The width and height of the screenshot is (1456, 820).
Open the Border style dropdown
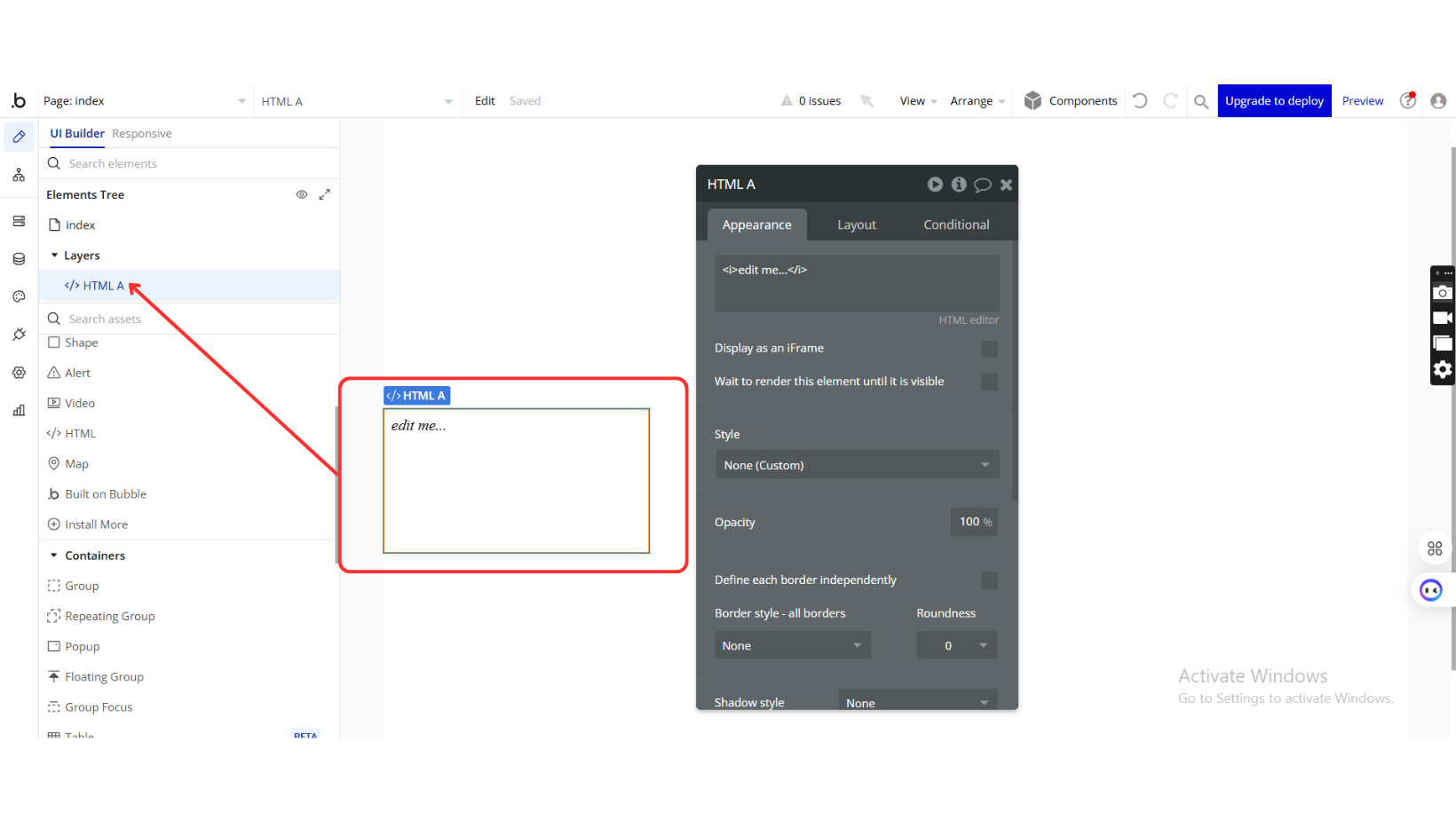pos(792,645)
